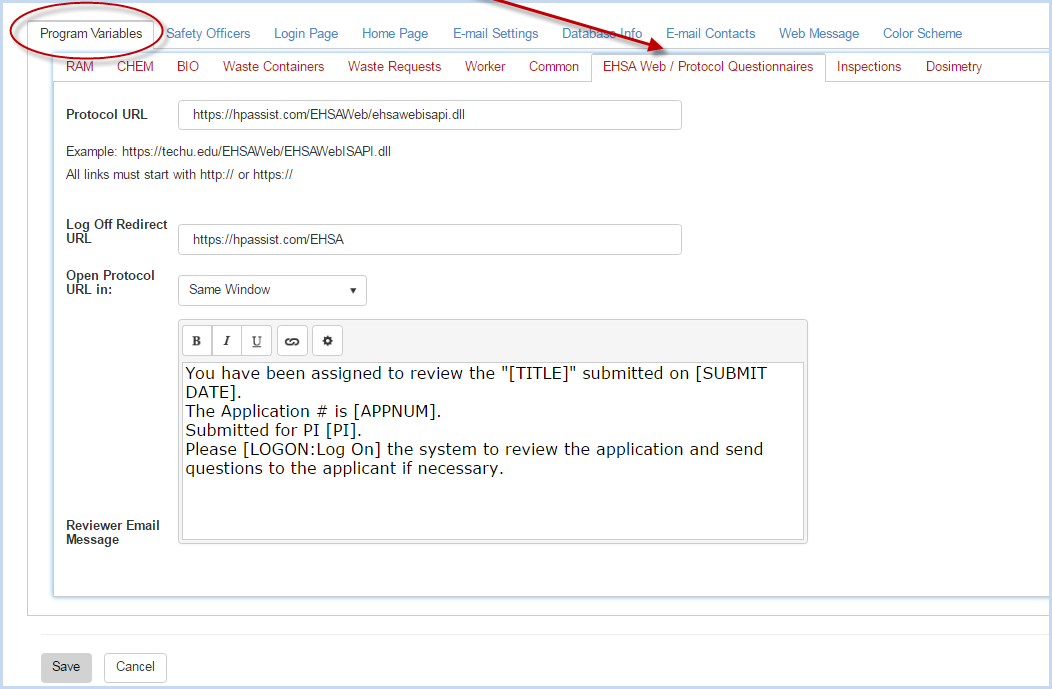Focus the Log Off Redirect URL field
1052x689 pixels.
(x=430, y=240)
